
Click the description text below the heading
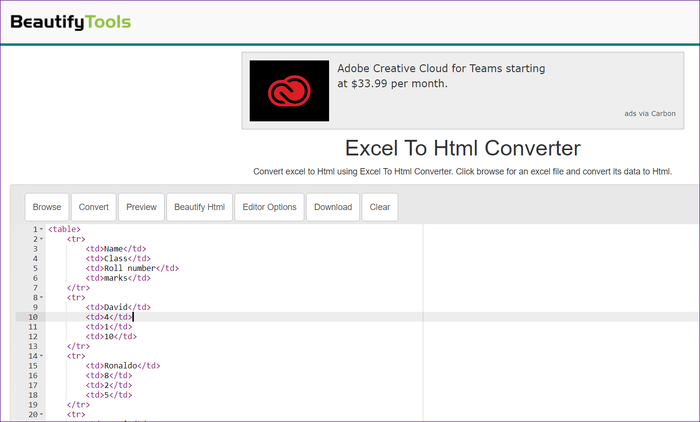[x=462, y=171]
